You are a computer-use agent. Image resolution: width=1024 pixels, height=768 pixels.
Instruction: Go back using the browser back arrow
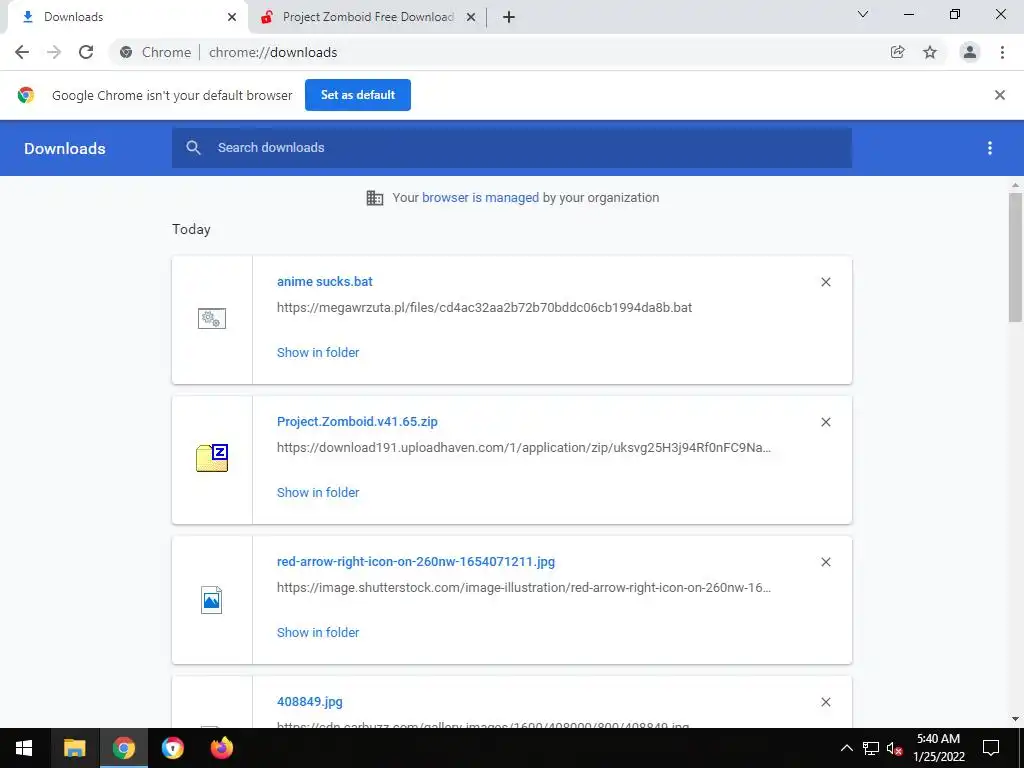[x=22, y=52]
